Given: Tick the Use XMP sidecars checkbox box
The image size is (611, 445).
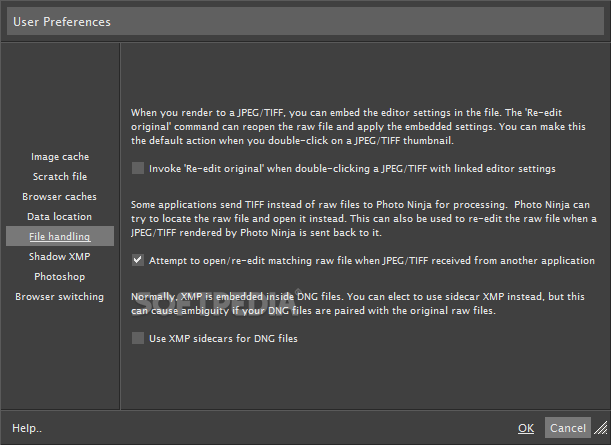Looking at the screenshot, I should pos(138,338).
